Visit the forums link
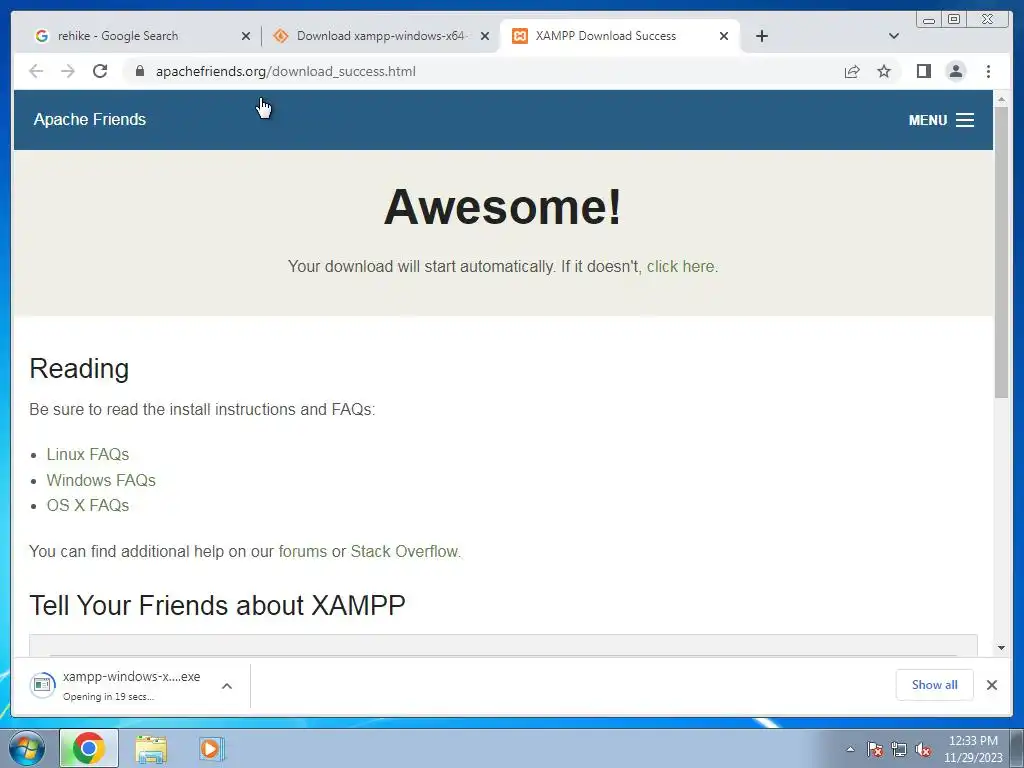1024x768 pixels. [302, 552]
